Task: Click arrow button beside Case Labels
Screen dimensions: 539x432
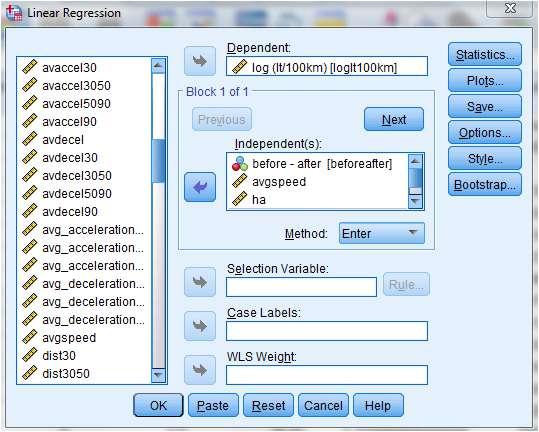Action: click(200, 326)
